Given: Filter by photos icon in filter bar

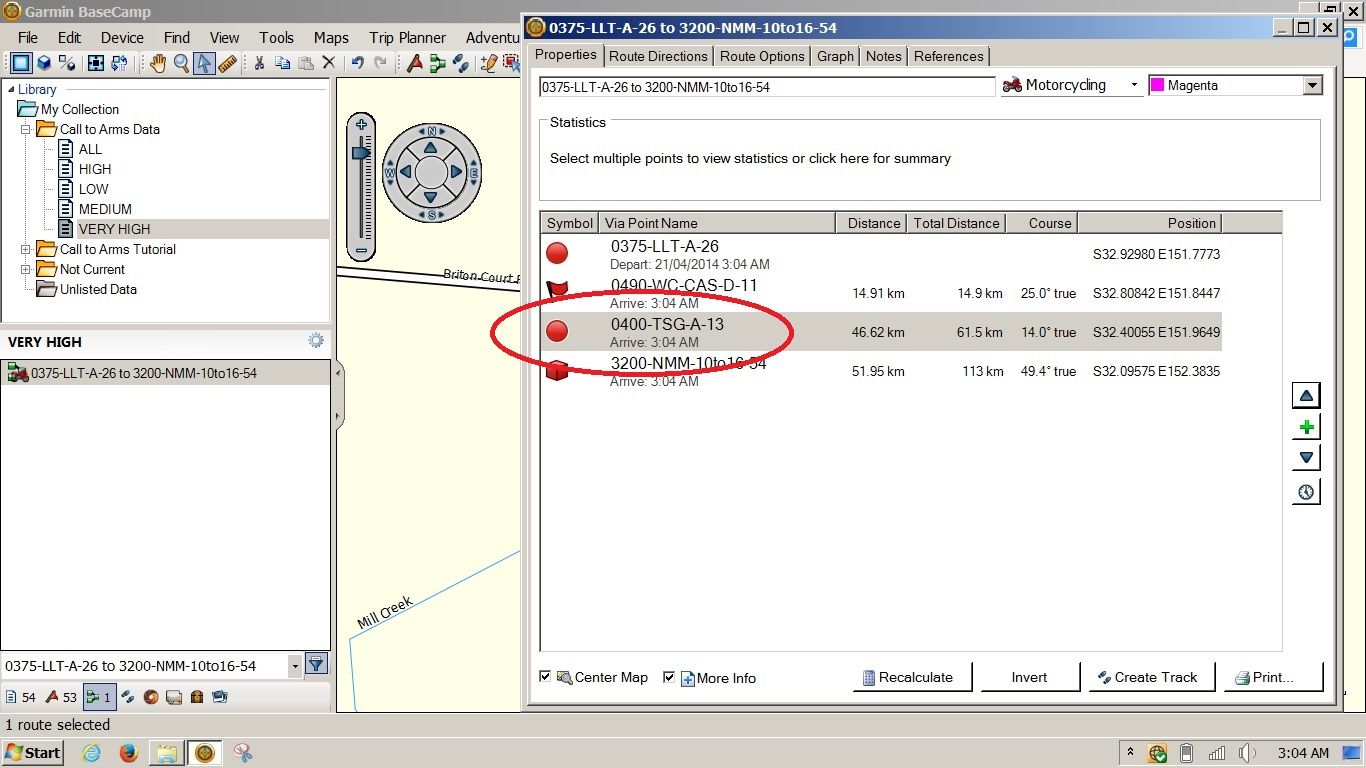Looking at the screenshot, I should click(220, 697).
